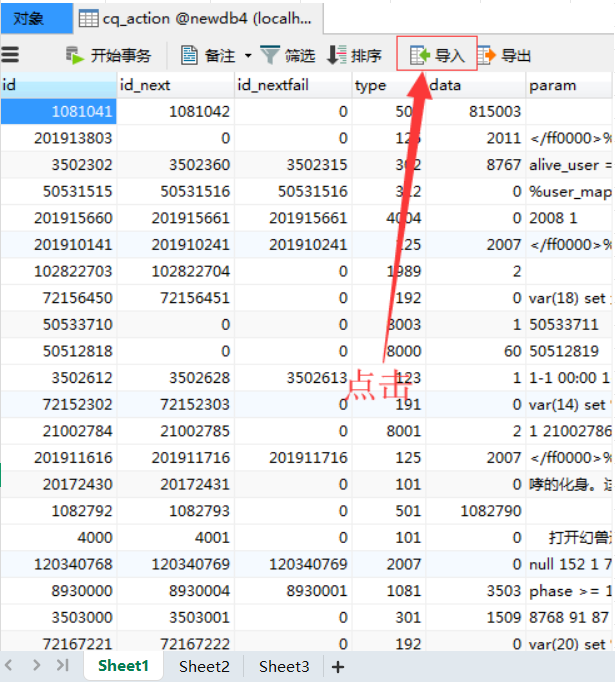The height and width of the screenshot is (682, 615).
Task: Click the Begin Transaction (开始事务) icon
Action: [x=75, y=55]
